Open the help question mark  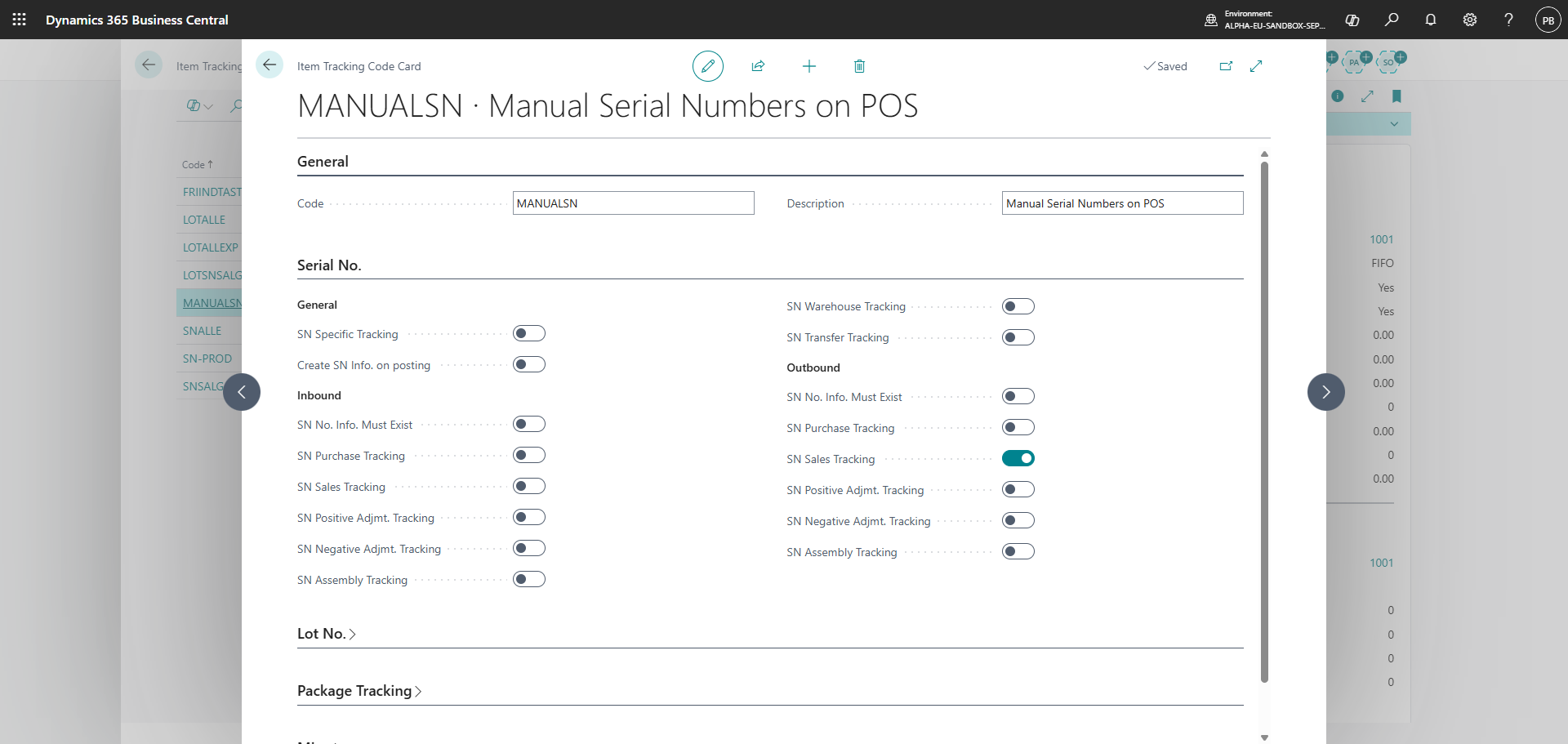[x=1509, y=20]
